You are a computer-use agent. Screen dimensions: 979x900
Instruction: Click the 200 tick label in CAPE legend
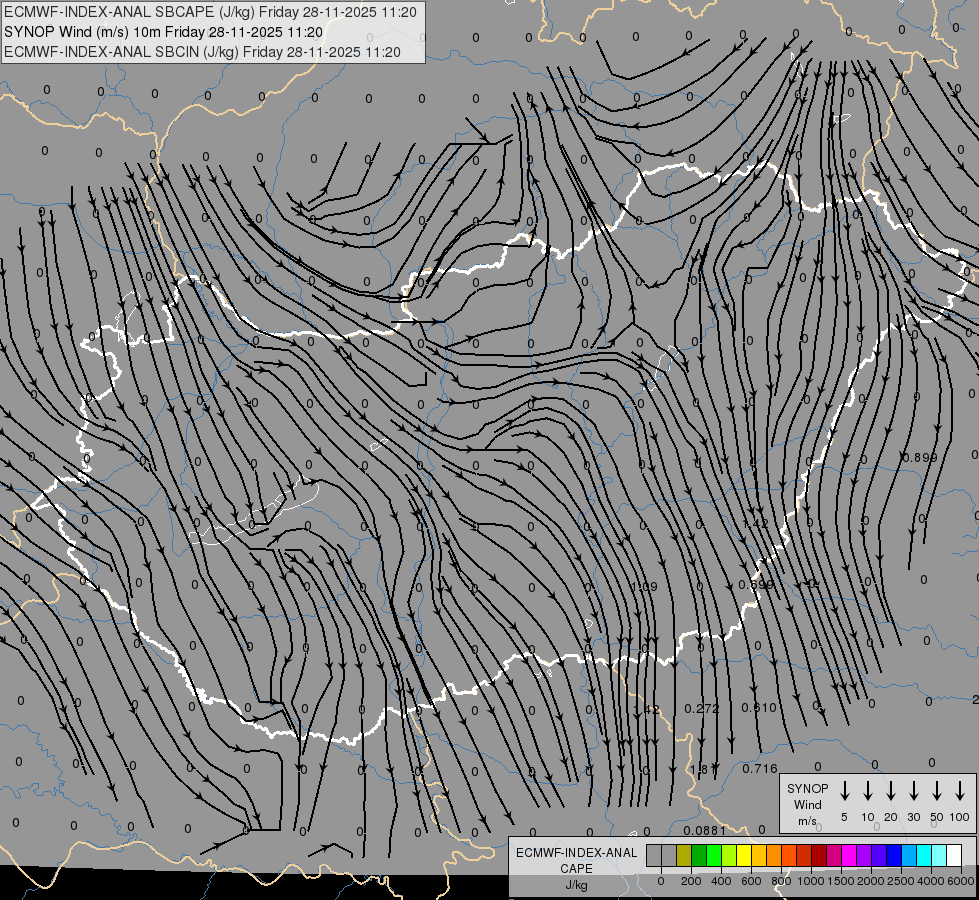point(691,881)
